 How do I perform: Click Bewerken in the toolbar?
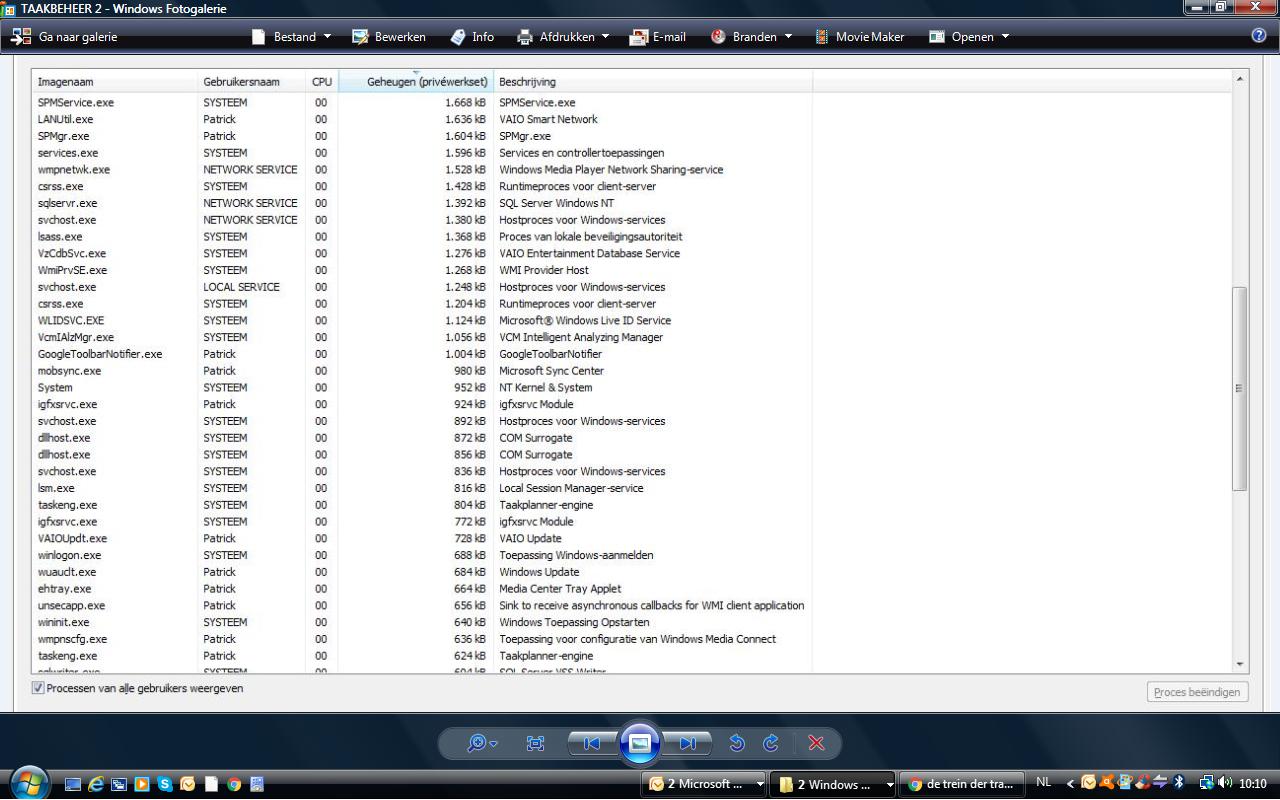[389, 37]
